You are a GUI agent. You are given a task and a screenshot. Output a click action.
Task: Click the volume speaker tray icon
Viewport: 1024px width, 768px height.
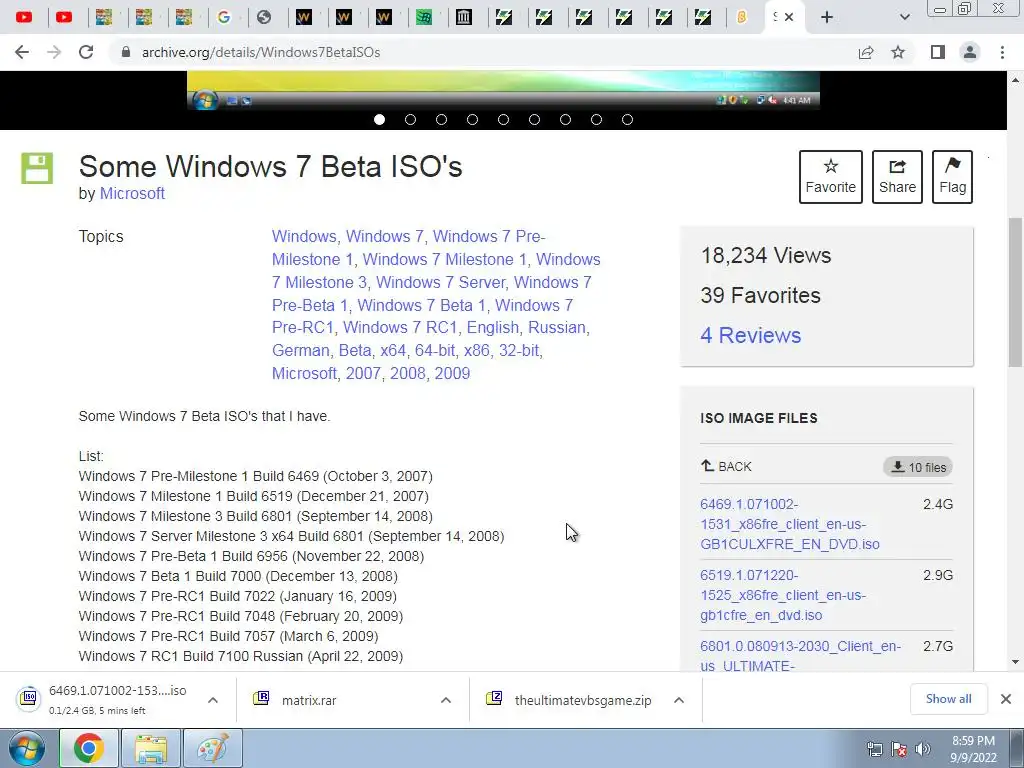[x=923, y=749]
